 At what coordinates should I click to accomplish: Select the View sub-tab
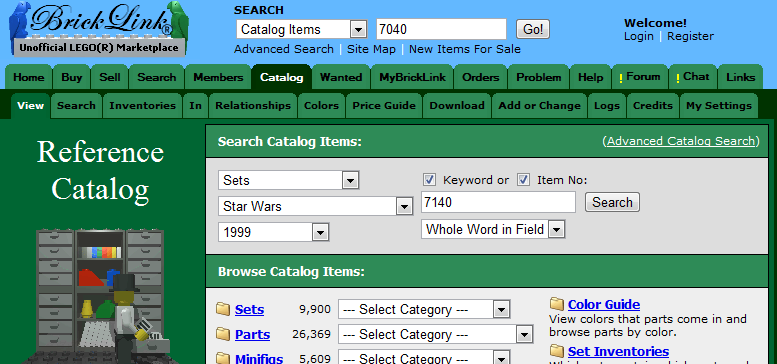tap(31, 105)
